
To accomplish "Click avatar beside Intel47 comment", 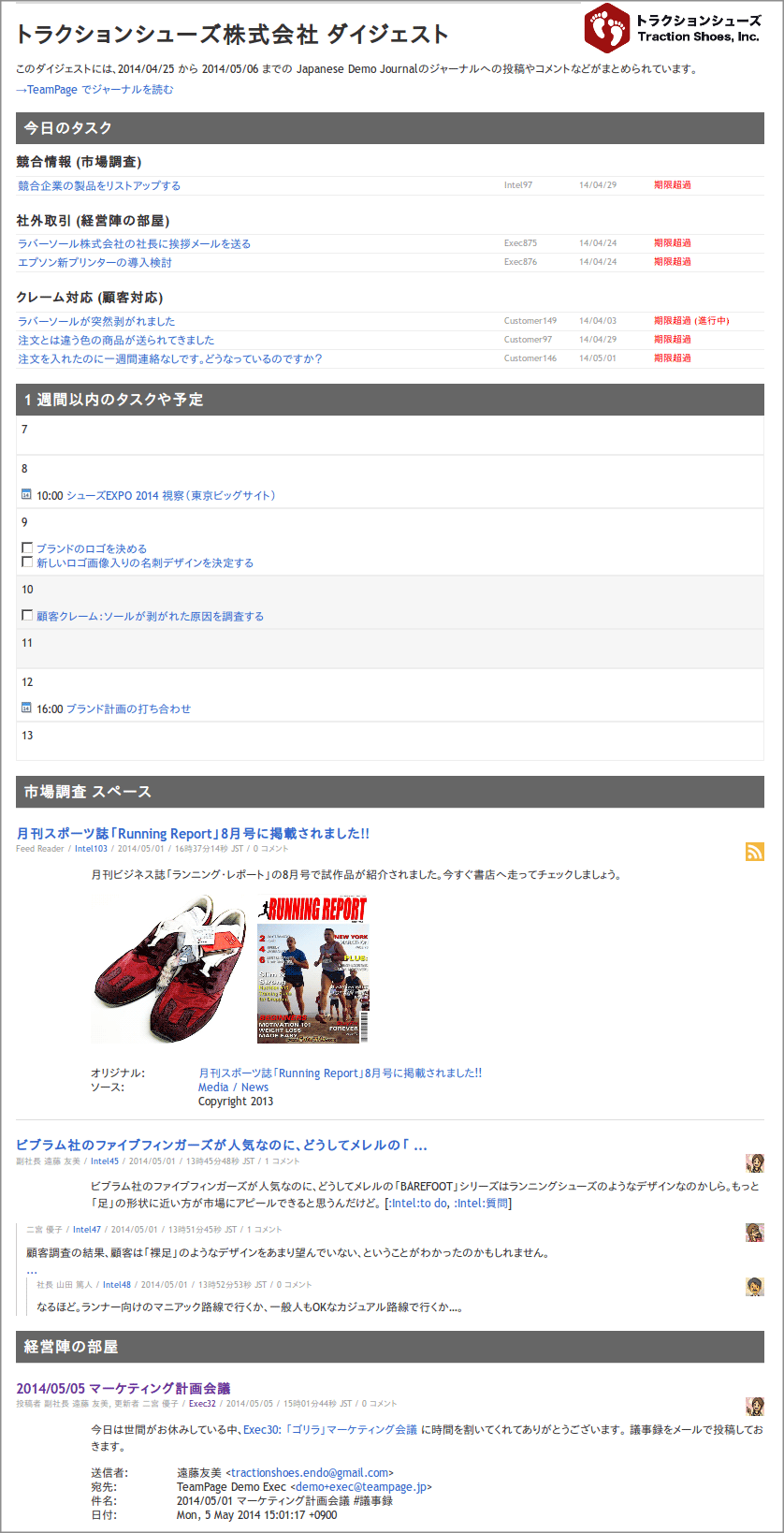I will [754, 1232].
